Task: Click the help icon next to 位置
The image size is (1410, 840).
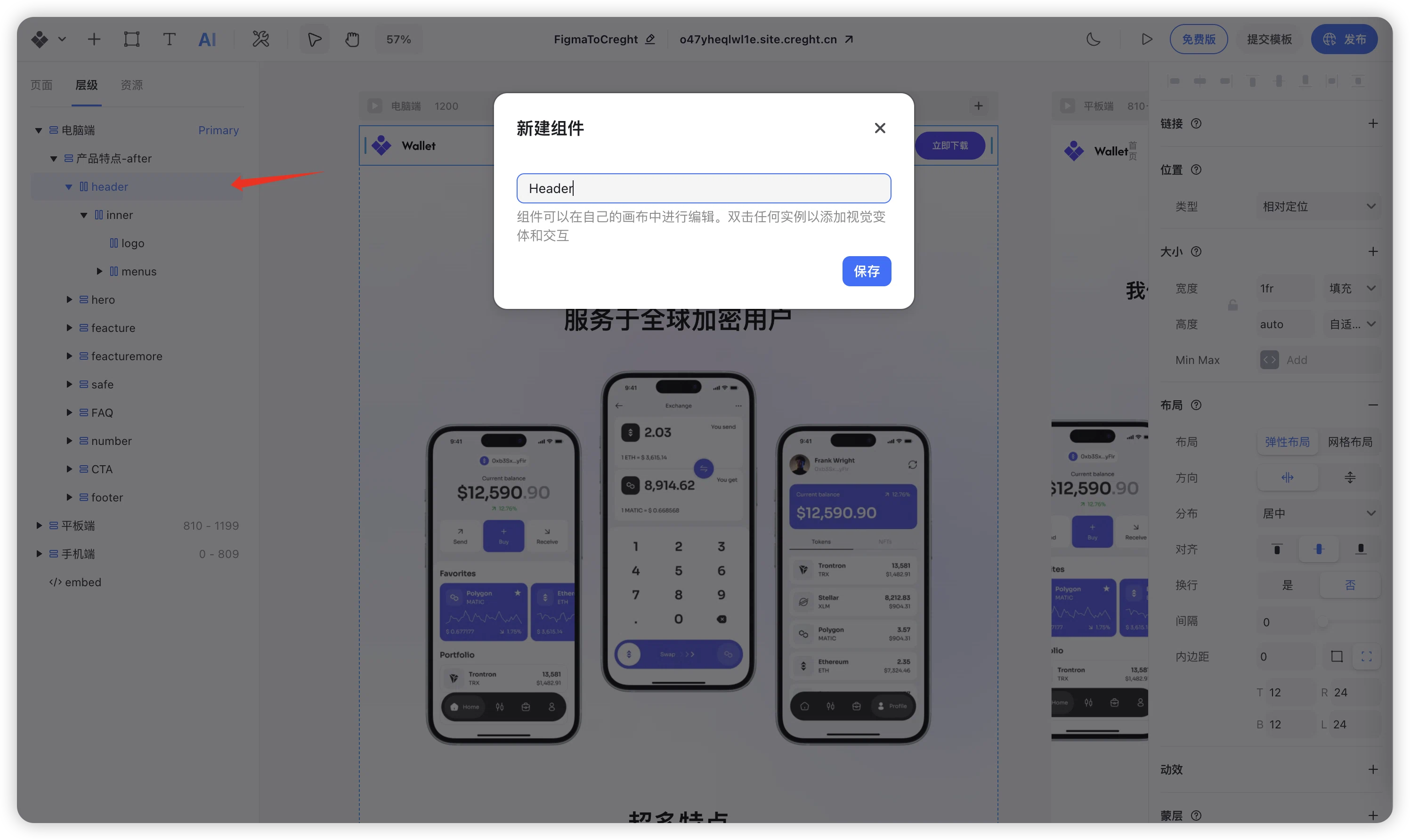Action: coord(1196,169)
